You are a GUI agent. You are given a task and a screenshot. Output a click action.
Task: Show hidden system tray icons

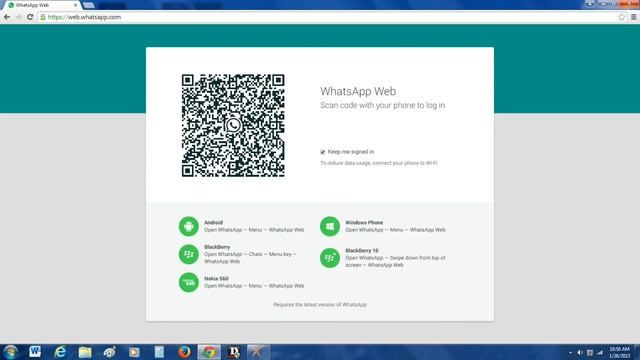click(570, 353)
